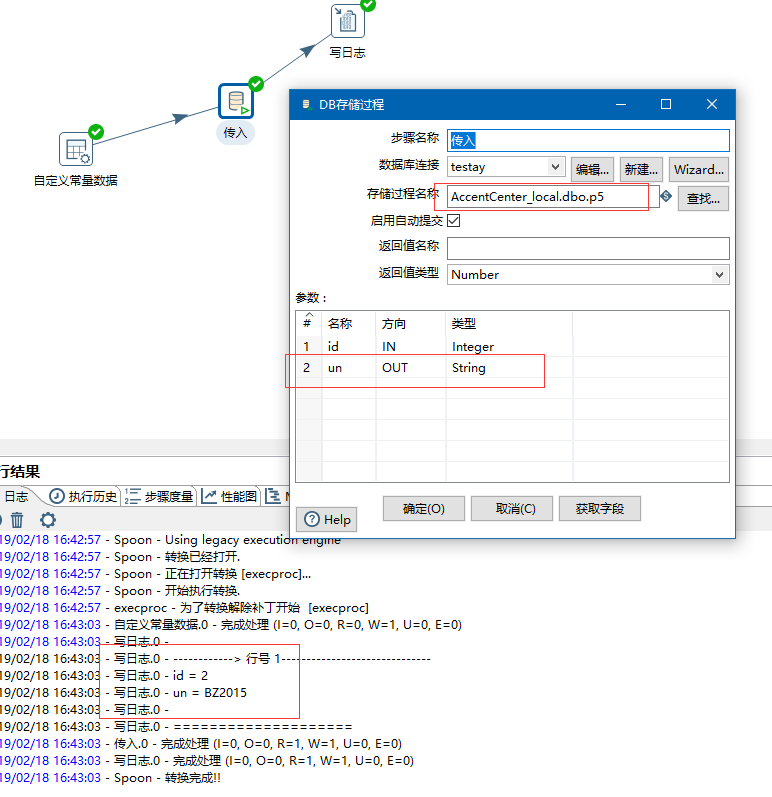Click the 类型 column header
This screenshot has width=772, height=797.
tap(509, 323)
